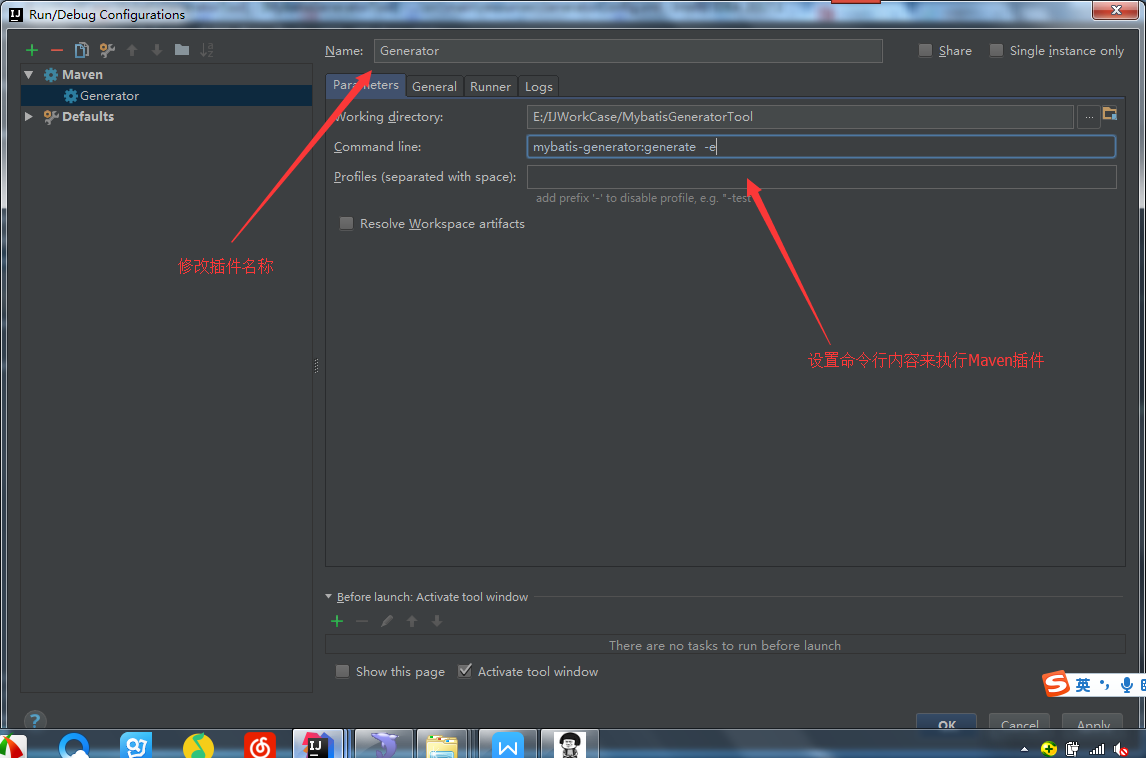This screenshot has width=1146, height=758.
Task: Click the Sogou input method S icon
Action: 1056,684
